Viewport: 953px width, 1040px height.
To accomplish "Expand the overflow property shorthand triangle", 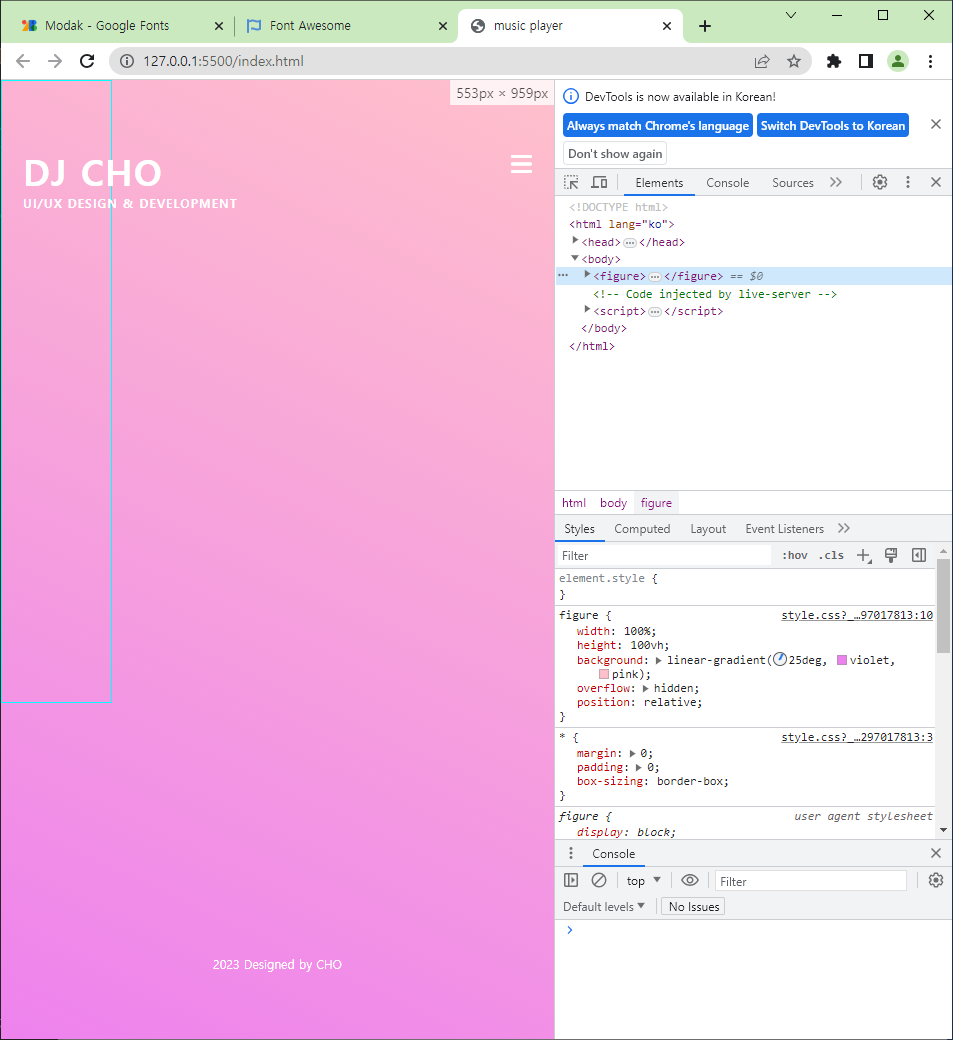I will pos(645,688).
